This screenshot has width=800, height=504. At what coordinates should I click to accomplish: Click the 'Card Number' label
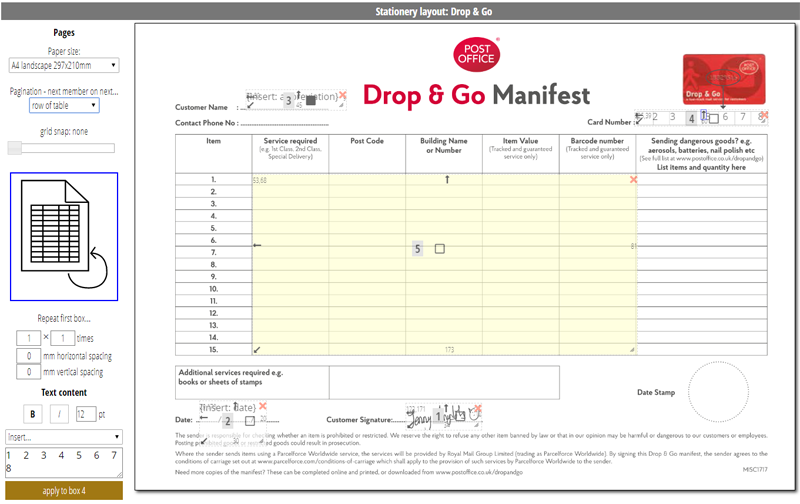point(609,122)
